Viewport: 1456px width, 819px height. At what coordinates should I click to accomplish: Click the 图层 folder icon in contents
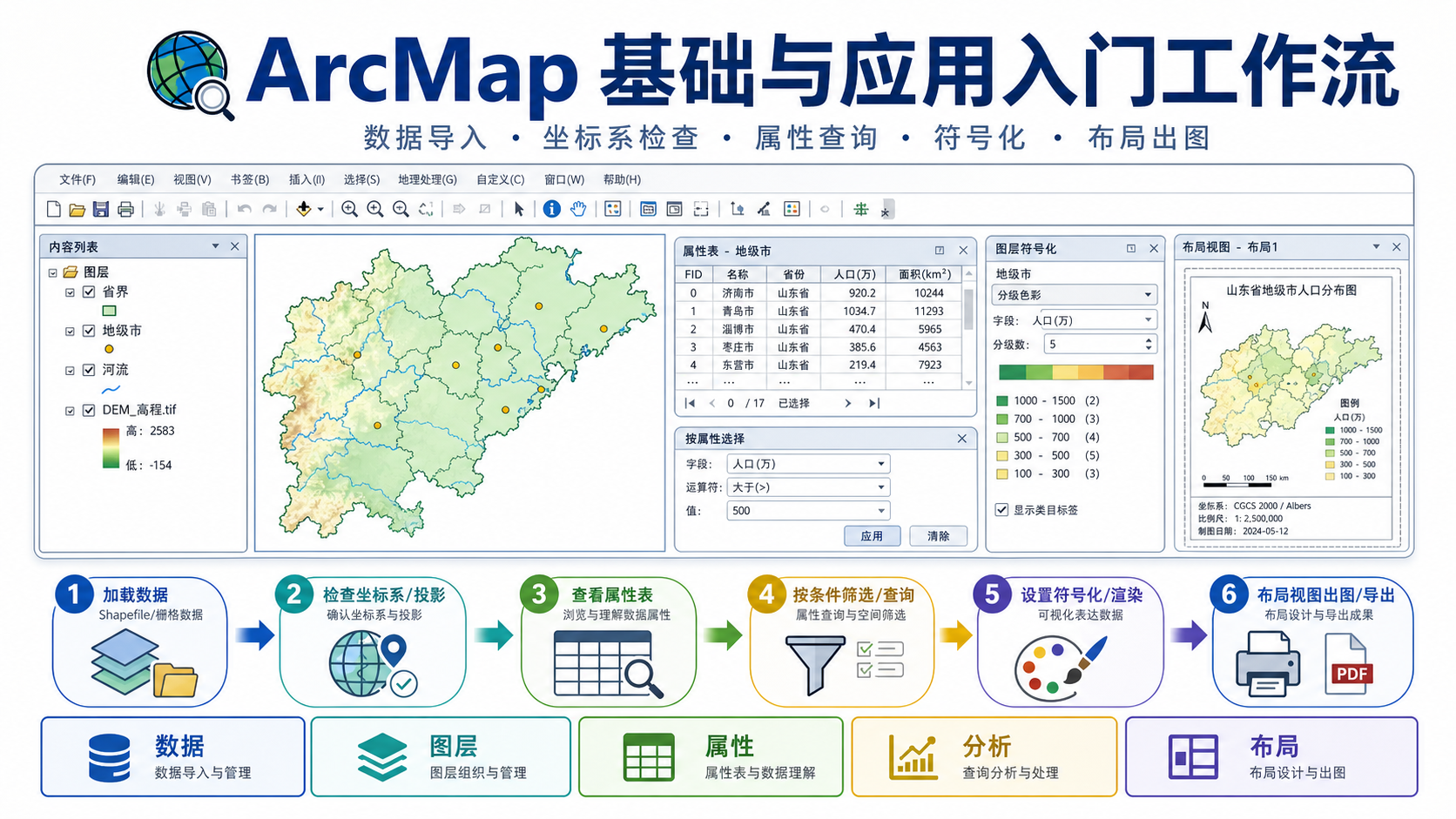(x=71, y=272)
